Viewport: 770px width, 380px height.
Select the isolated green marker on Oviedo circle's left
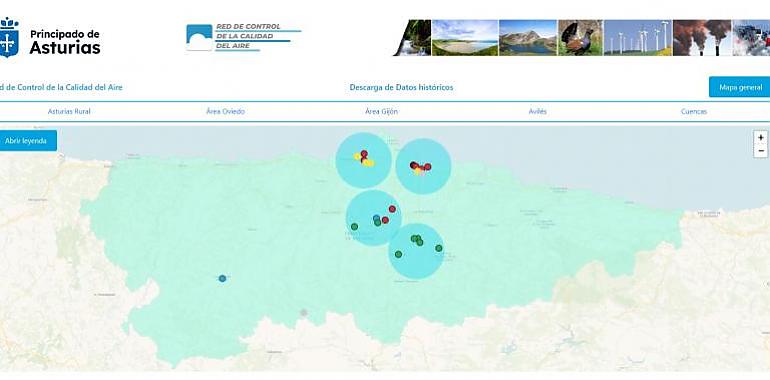pyautogui.click(x=354, y=226)
